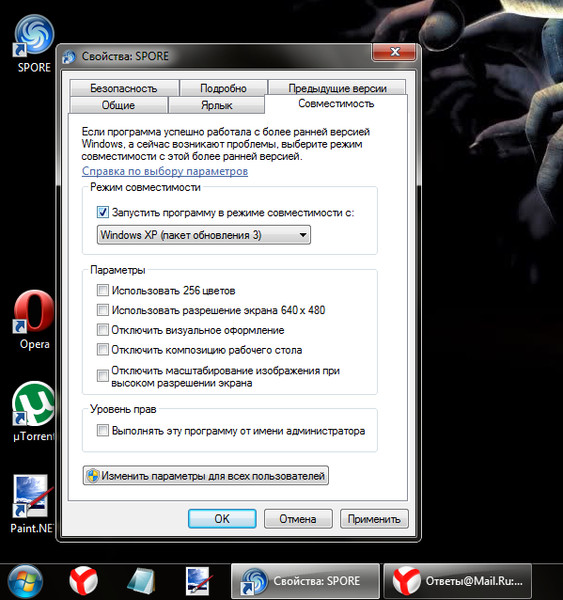The height and width of the screenshot is (600, 563).
Task: Open the Windows Start orb
Action: point(25,581)
